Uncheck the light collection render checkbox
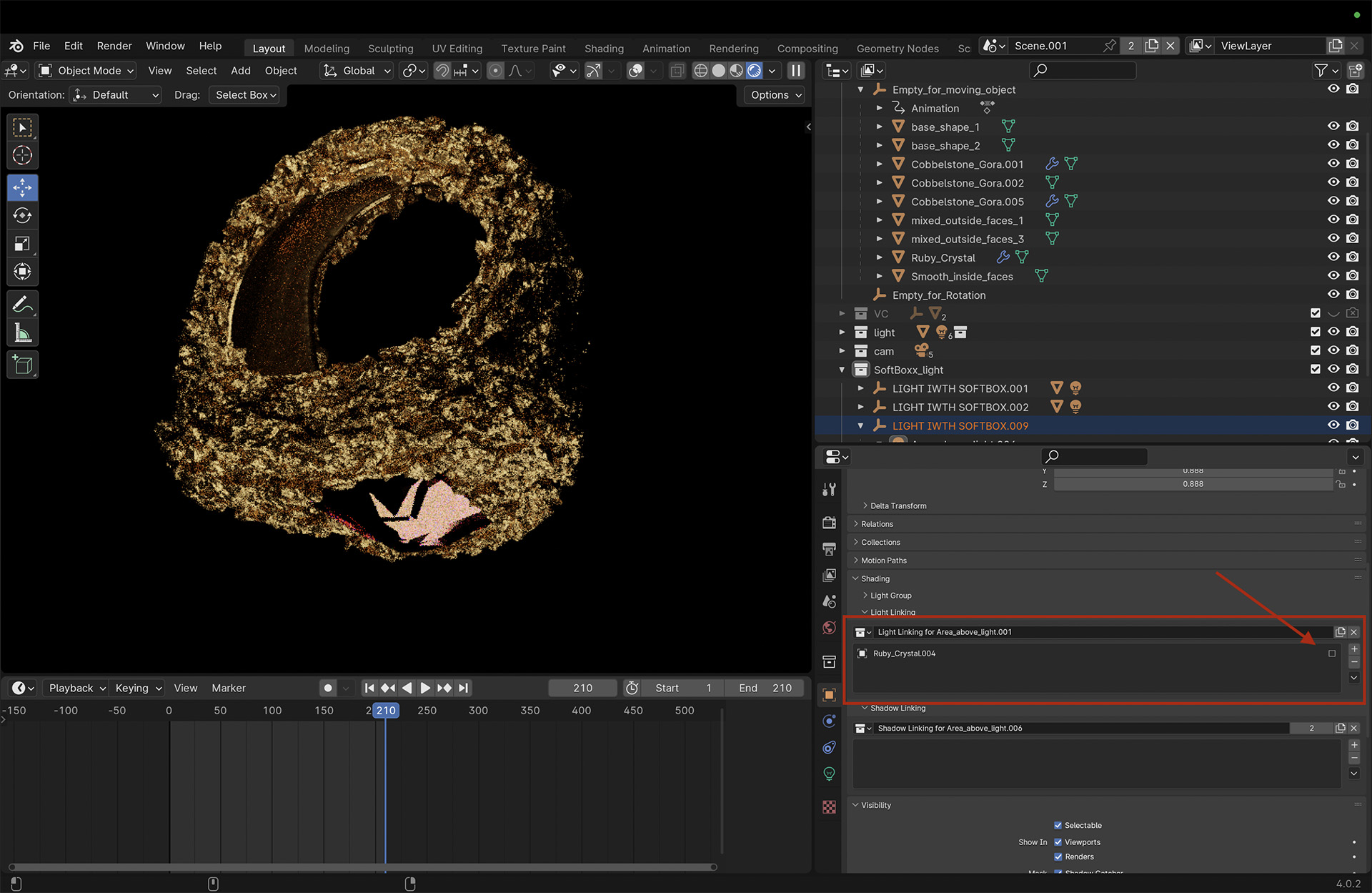1372x893 pixels. (1352, 331)
